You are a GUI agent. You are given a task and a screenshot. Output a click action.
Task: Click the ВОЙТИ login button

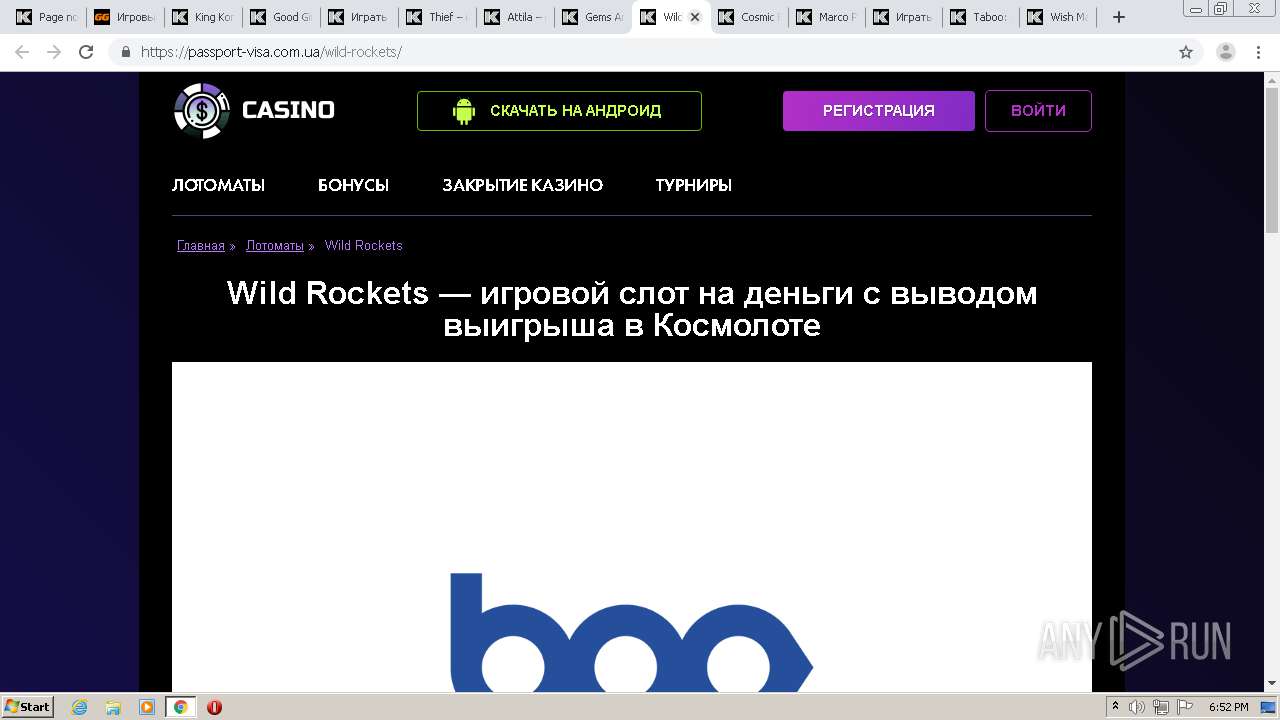point(1038,111)
